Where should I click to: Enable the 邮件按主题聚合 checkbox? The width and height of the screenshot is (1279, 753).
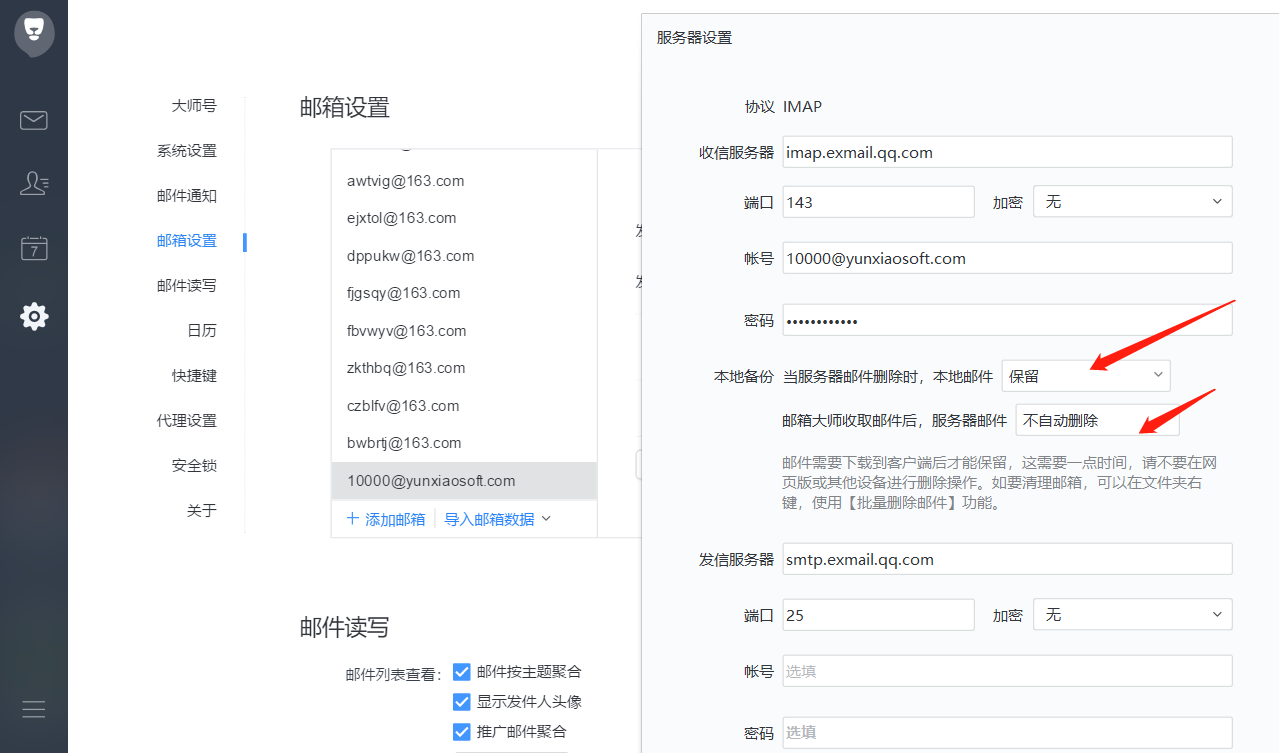461,671
